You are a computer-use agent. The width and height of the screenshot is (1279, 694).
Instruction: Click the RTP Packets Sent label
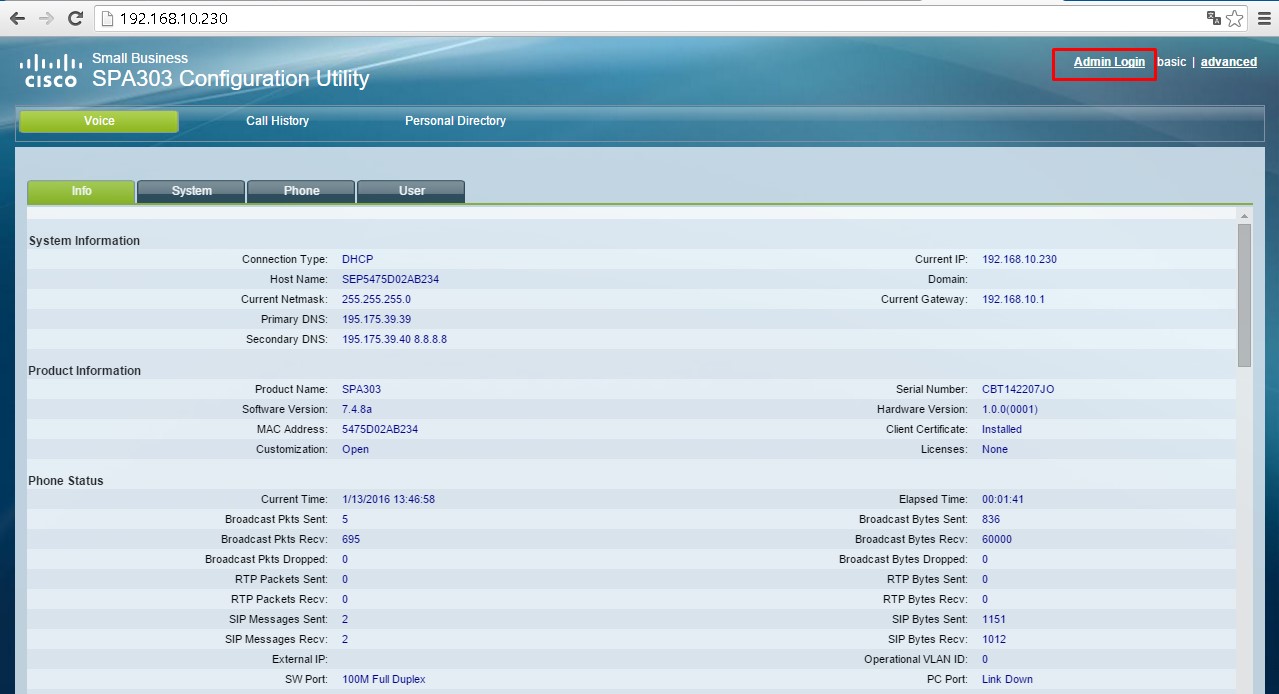pos(279,579)
